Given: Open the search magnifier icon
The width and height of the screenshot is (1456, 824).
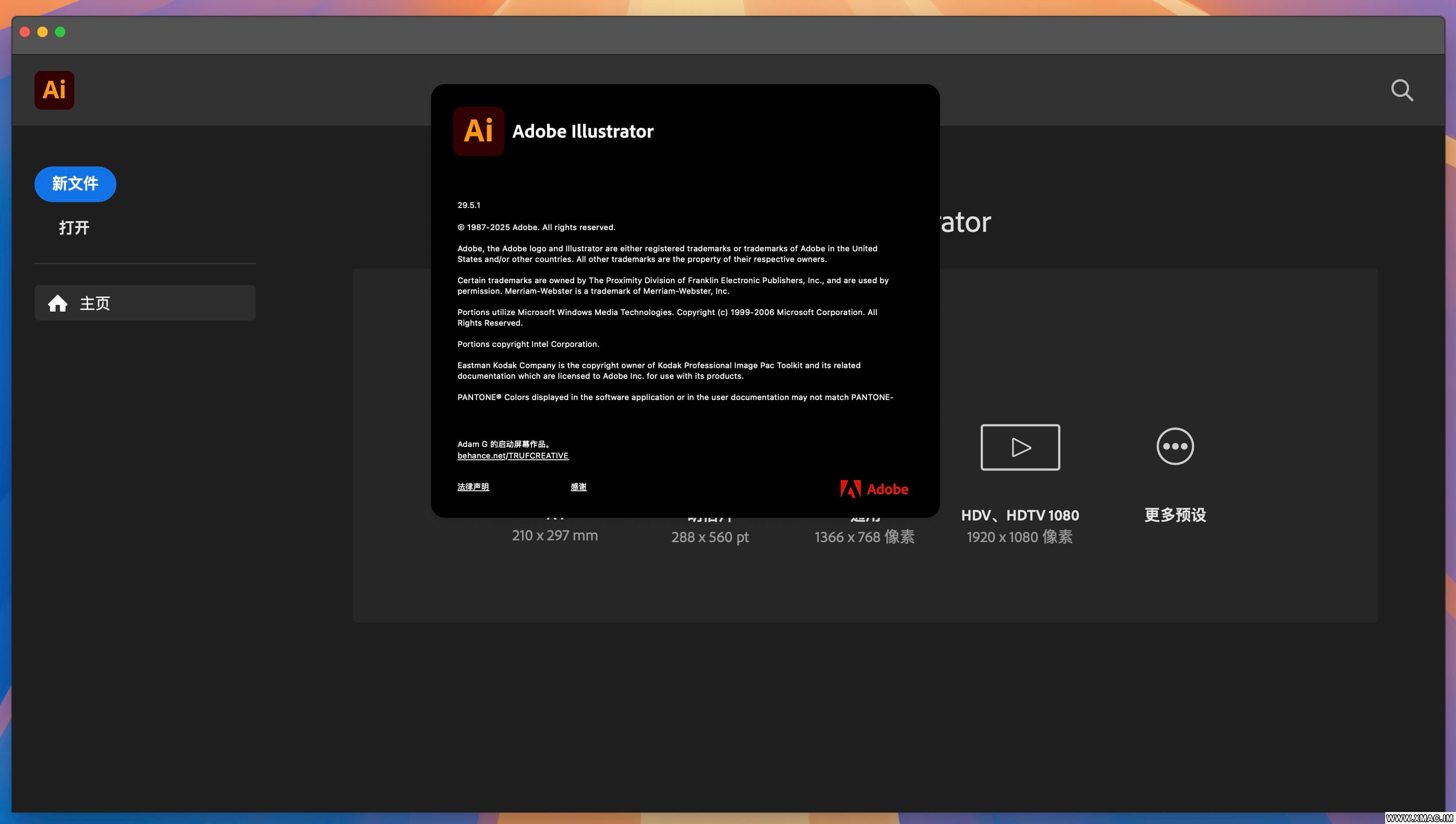Looking at the screenshot, I should pyautogui.click(x=1402, y=90).
